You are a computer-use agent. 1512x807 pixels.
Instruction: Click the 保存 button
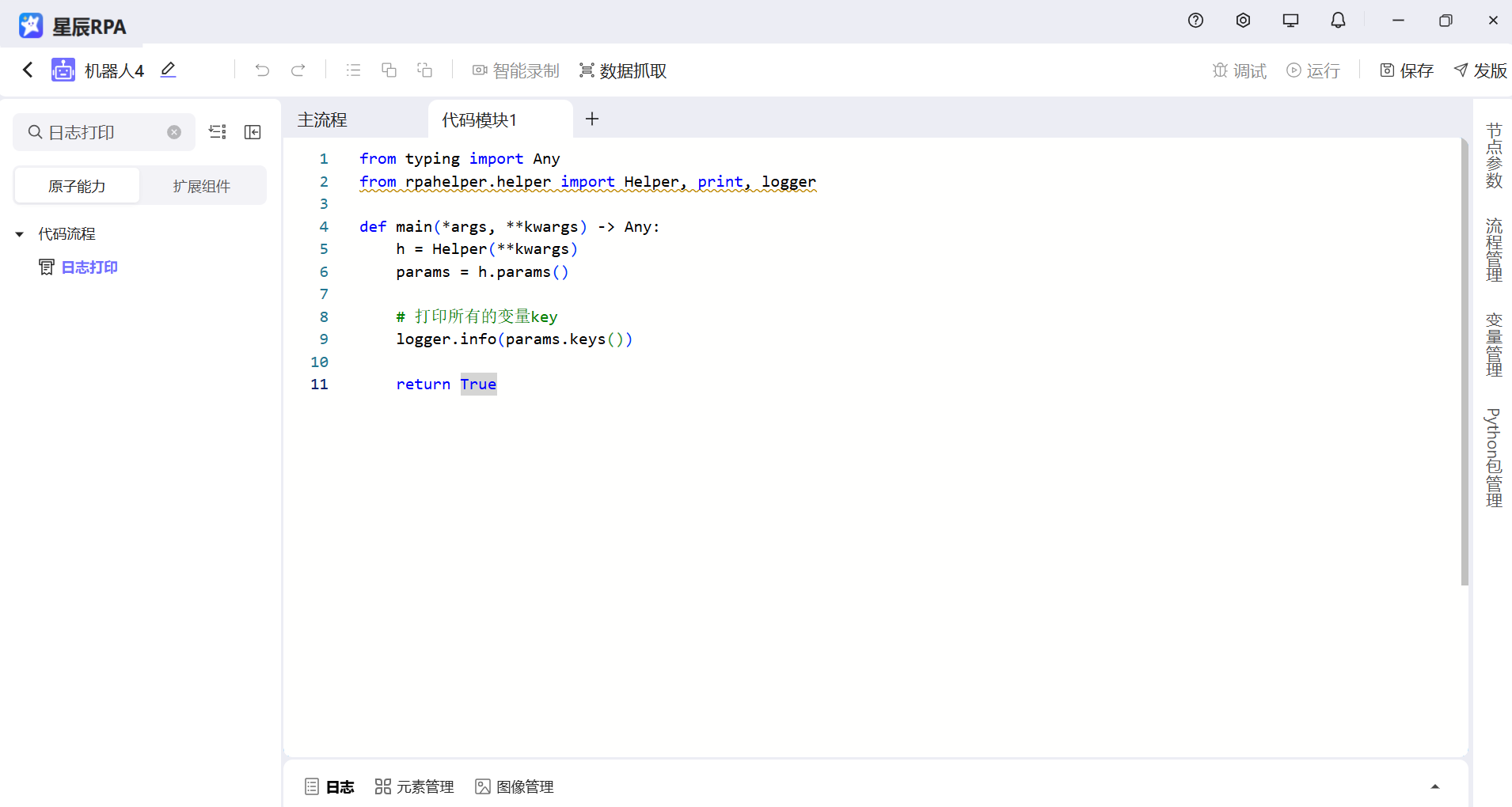(1407, 70)
